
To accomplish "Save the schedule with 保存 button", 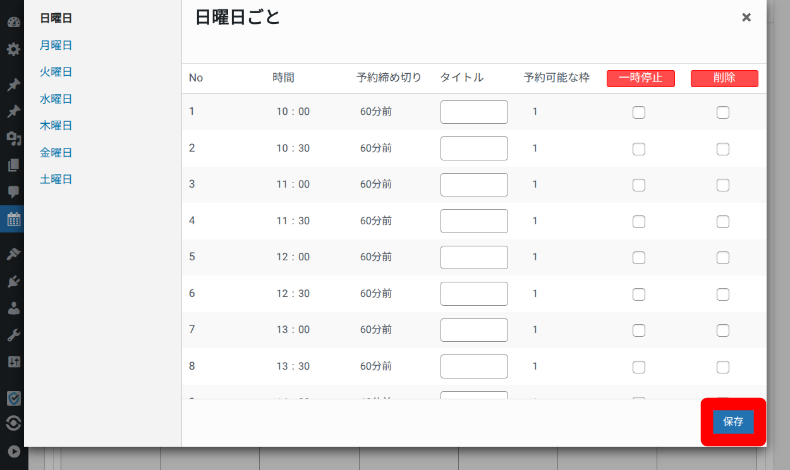I will pos(733,422).
